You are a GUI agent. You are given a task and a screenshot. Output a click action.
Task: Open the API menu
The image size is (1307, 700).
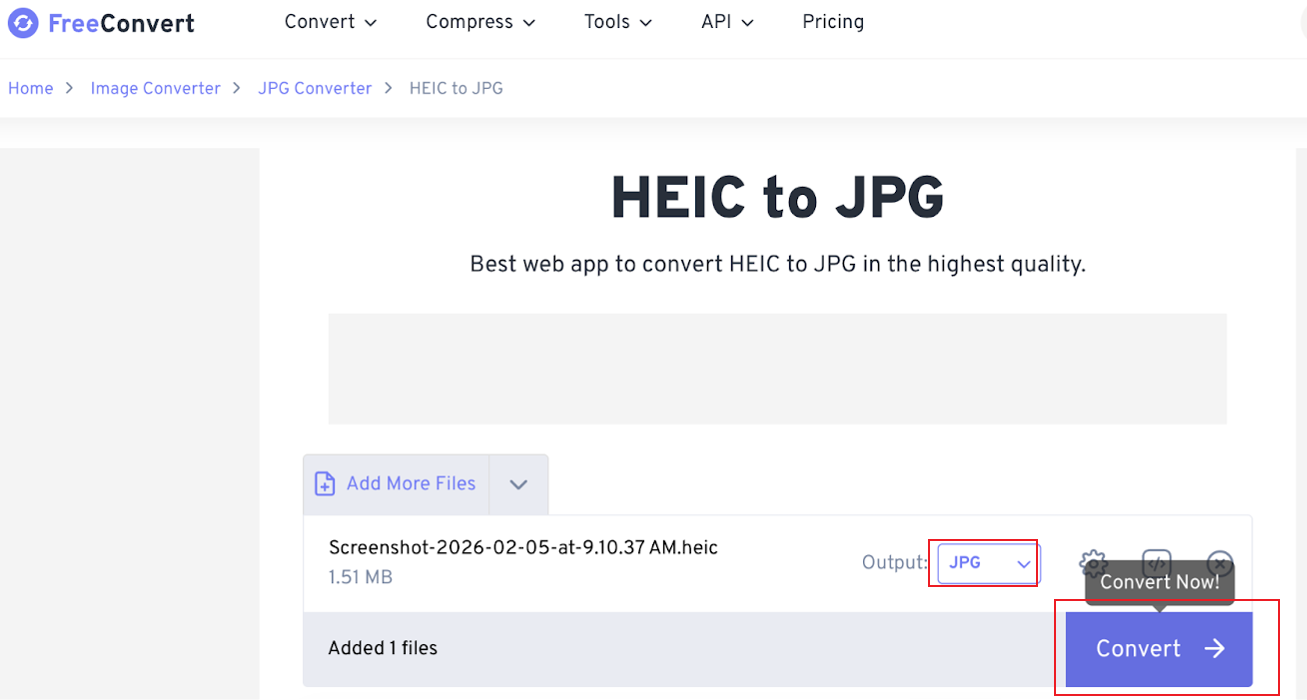point(727,21)
